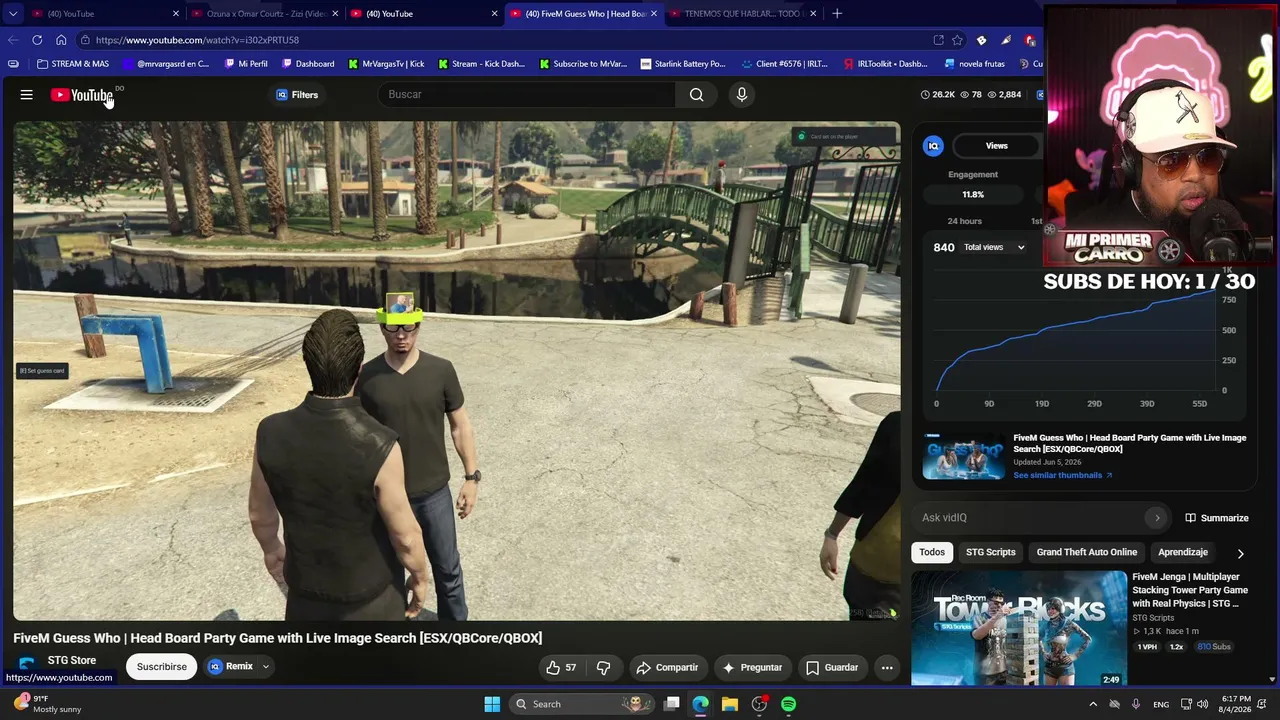Click the address bar URL
Image resolution: width=1280 pixels, height=720 pixels.
(x=197, y=40)
